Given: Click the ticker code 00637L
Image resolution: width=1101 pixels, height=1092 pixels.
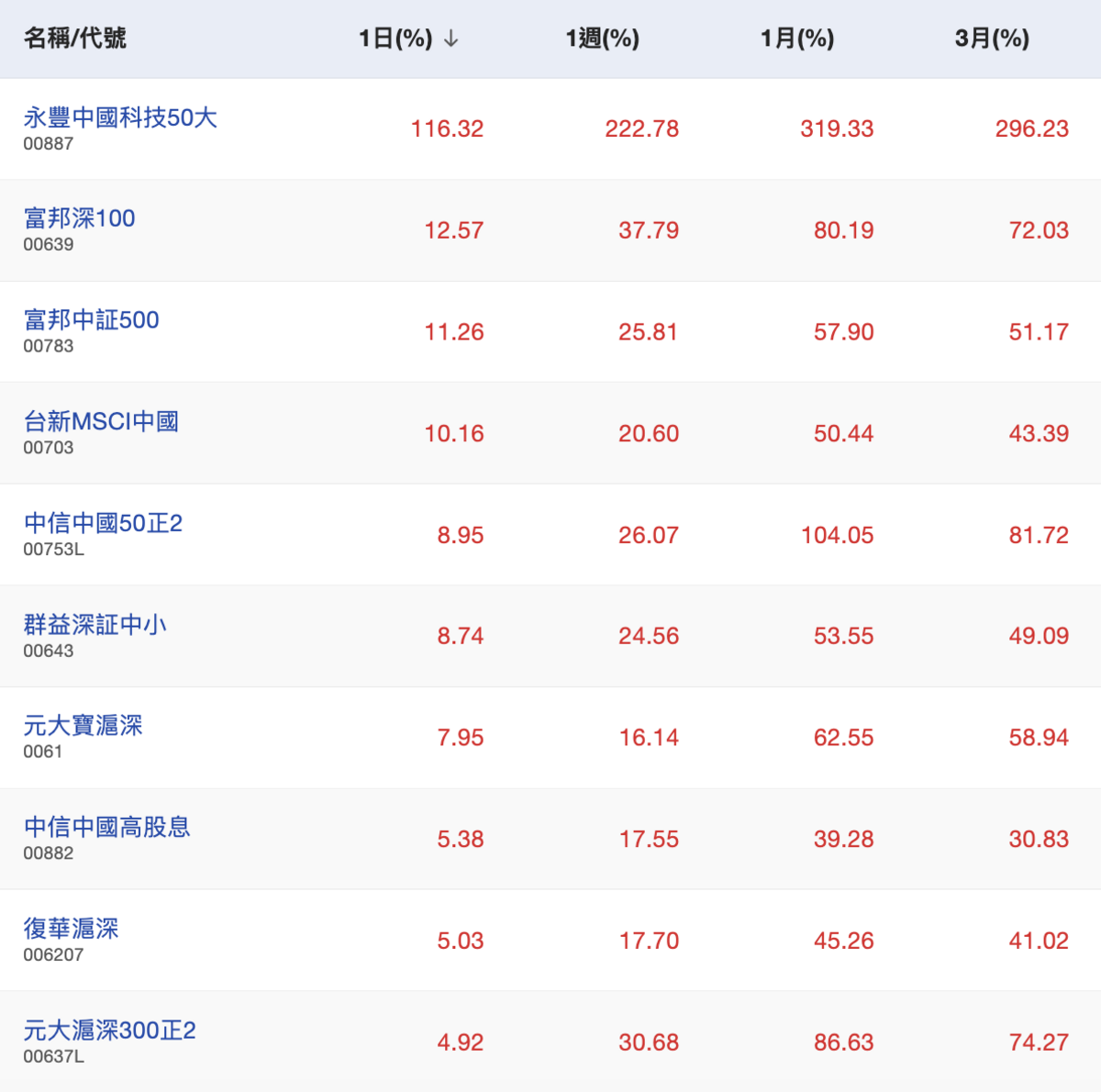Looking at the screenshot, I should point(54,1057).
